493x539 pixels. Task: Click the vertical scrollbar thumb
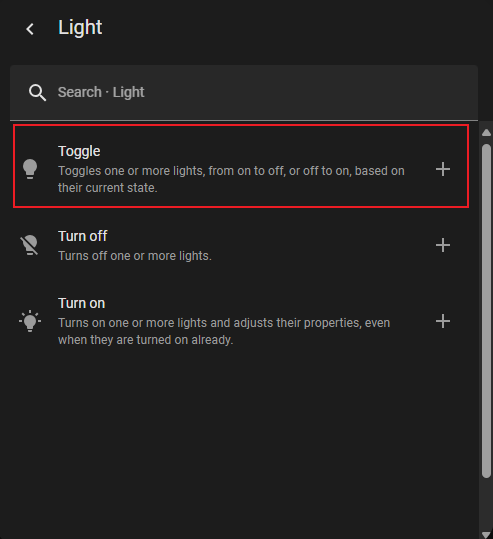[486, 311]
